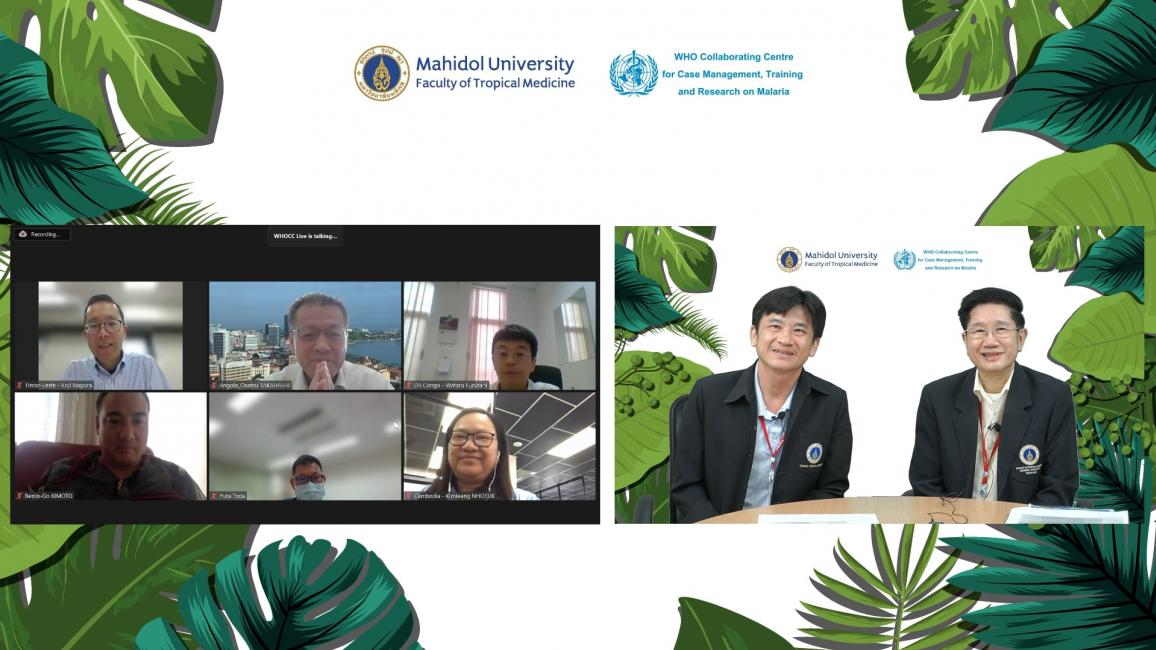Click the small Mahidol seal in the presenter panel
The width and height of the screenshot is (1156, 650).
(789, 259)
